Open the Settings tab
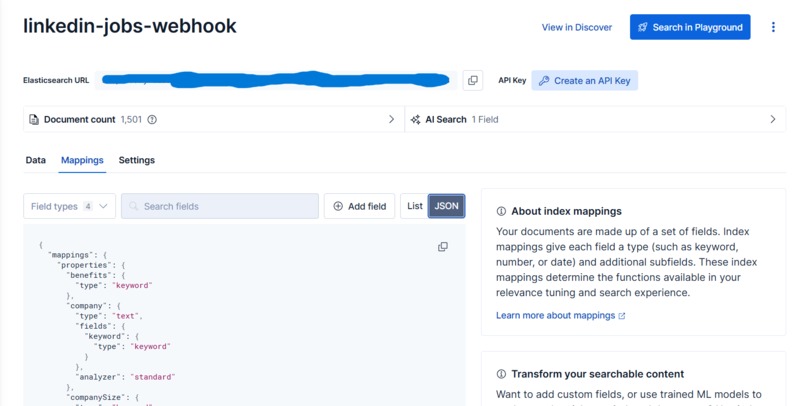Screen dimensions: 806x406 [137, 160]
